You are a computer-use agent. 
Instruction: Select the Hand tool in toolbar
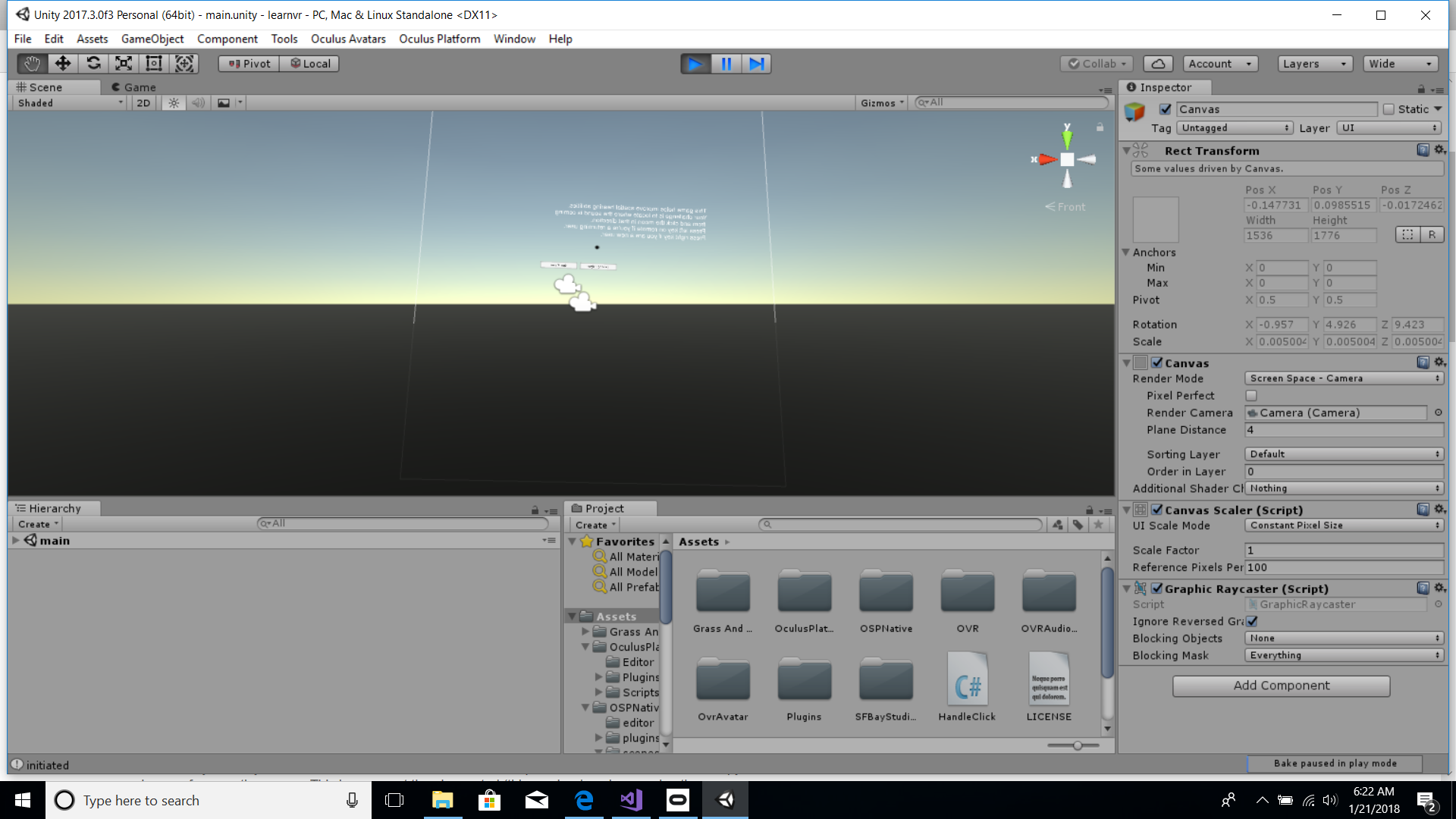[x=32, y=64]
